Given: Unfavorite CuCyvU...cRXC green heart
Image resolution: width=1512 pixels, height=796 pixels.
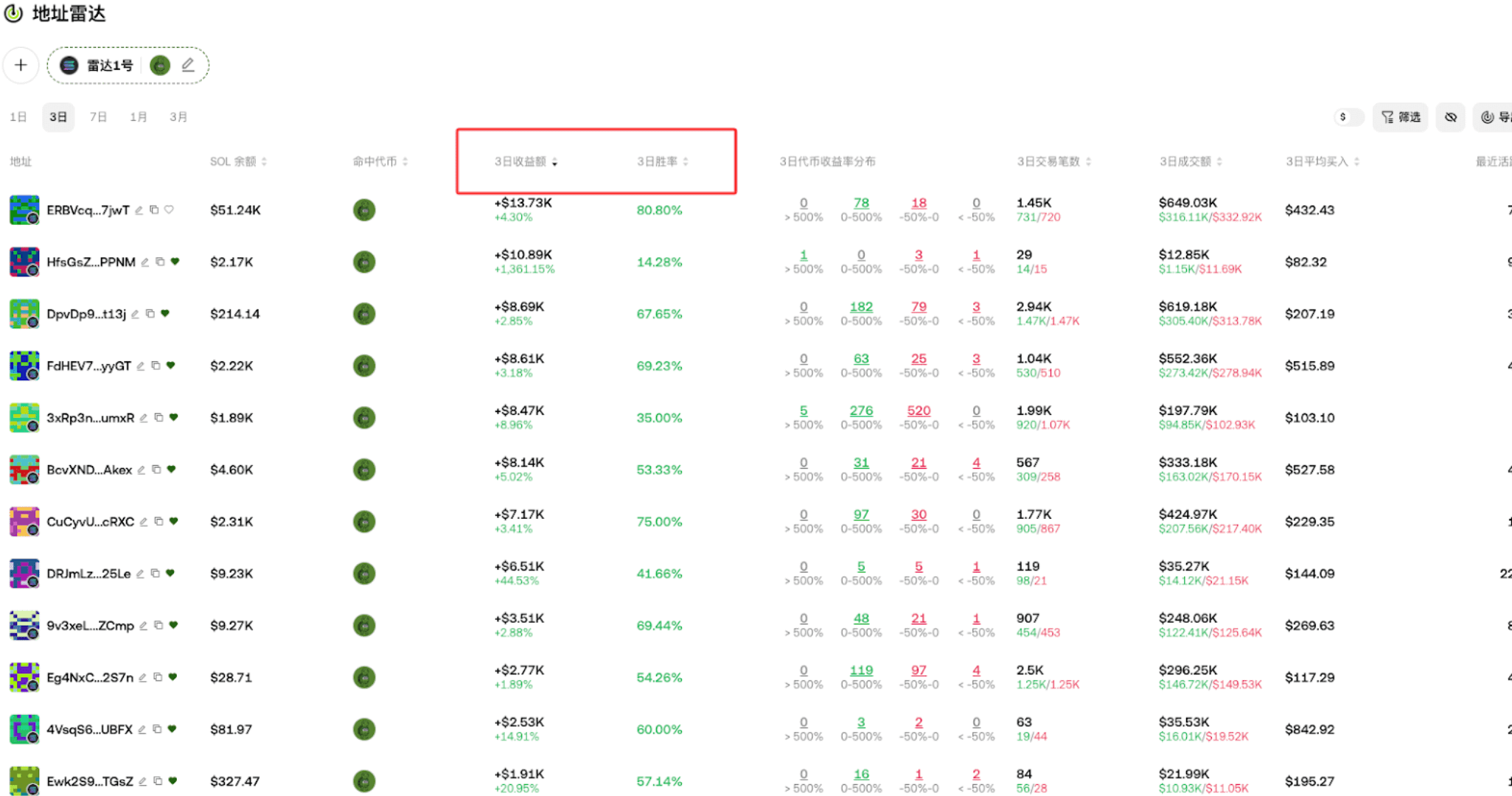Looking at the screenshot, I should [x=174, y=521].
